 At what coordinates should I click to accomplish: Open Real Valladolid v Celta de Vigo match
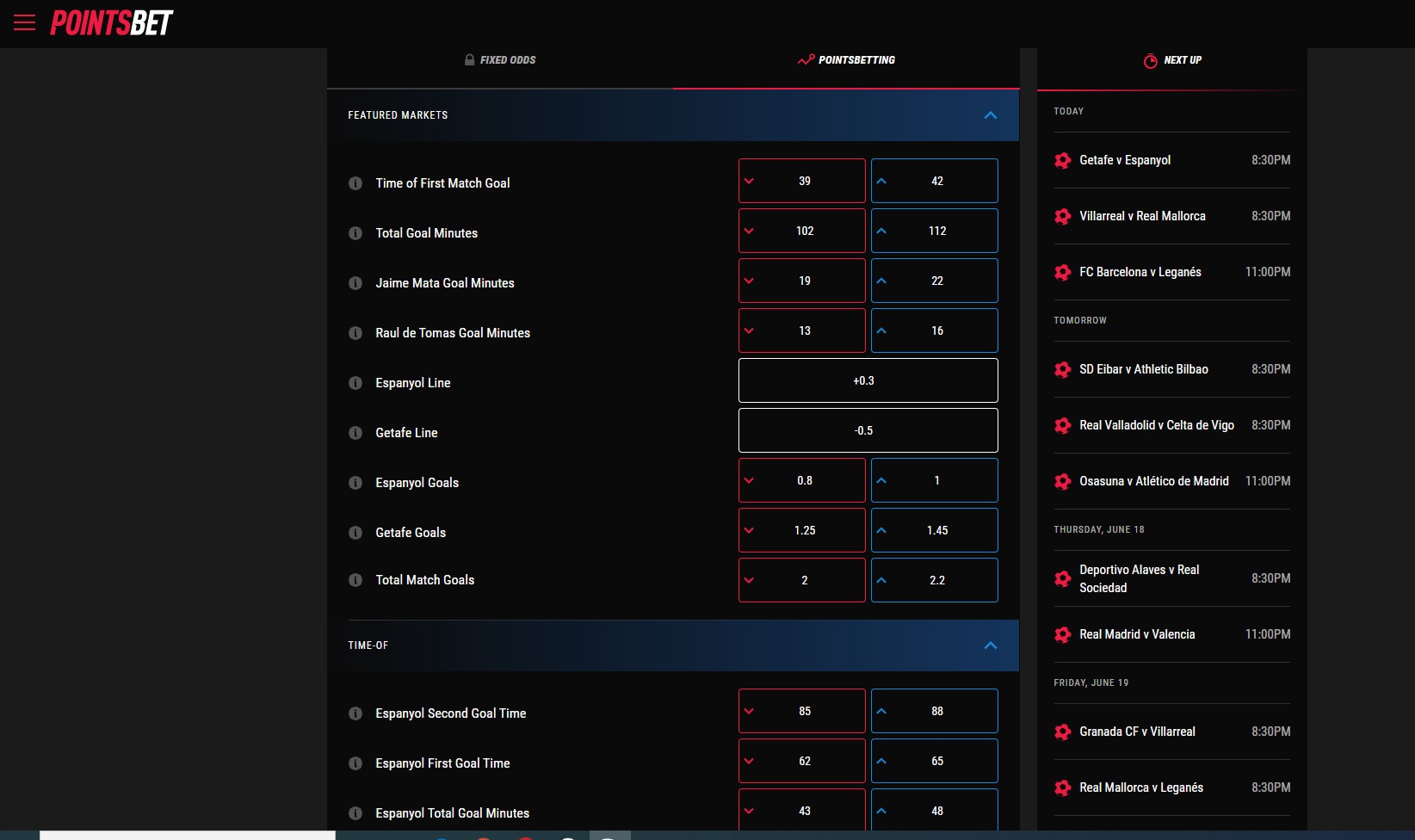1172,425
